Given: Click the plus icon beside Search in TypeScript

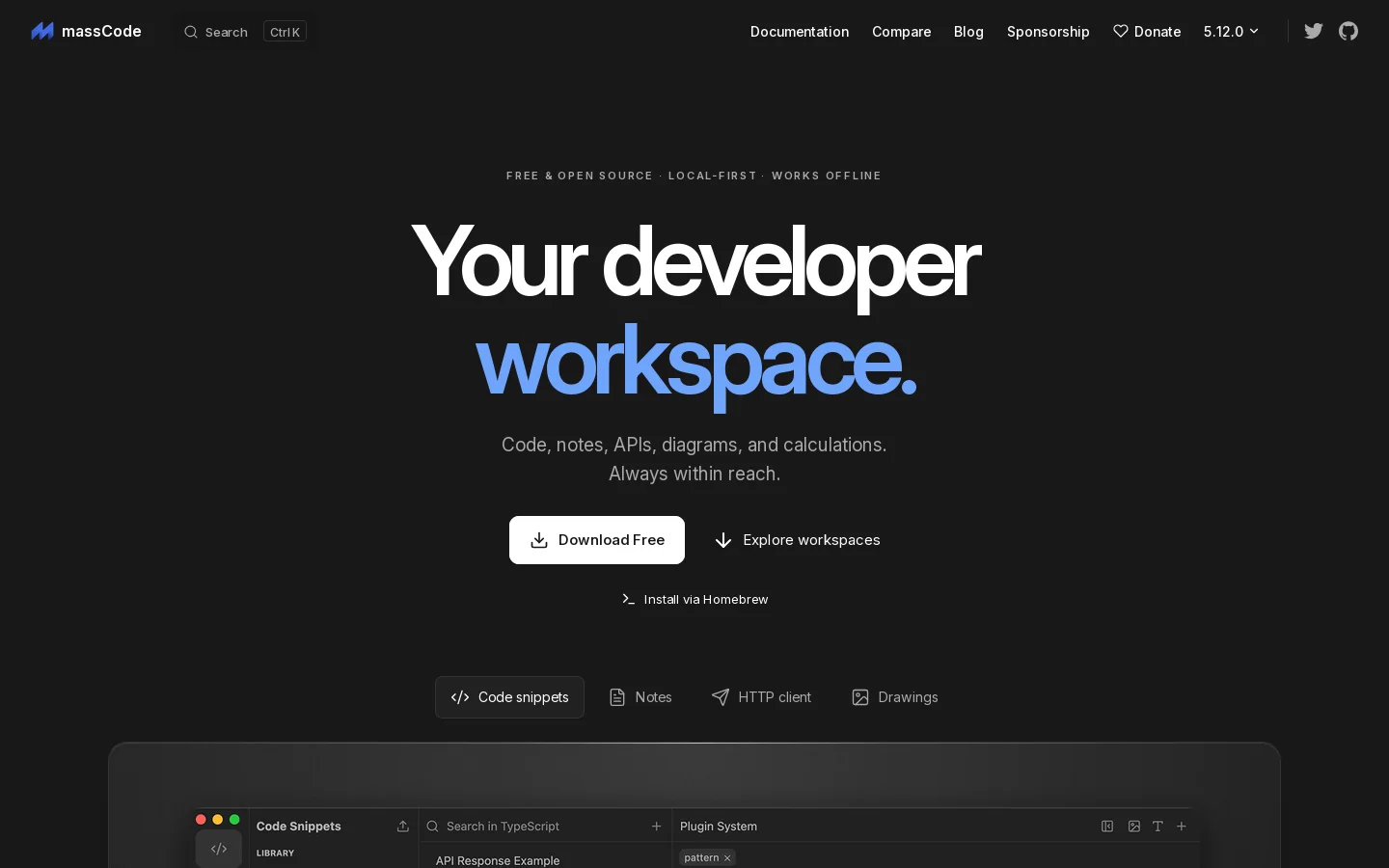Looking at the screenshot, I should pyautogui.click(x=657, y=827).
